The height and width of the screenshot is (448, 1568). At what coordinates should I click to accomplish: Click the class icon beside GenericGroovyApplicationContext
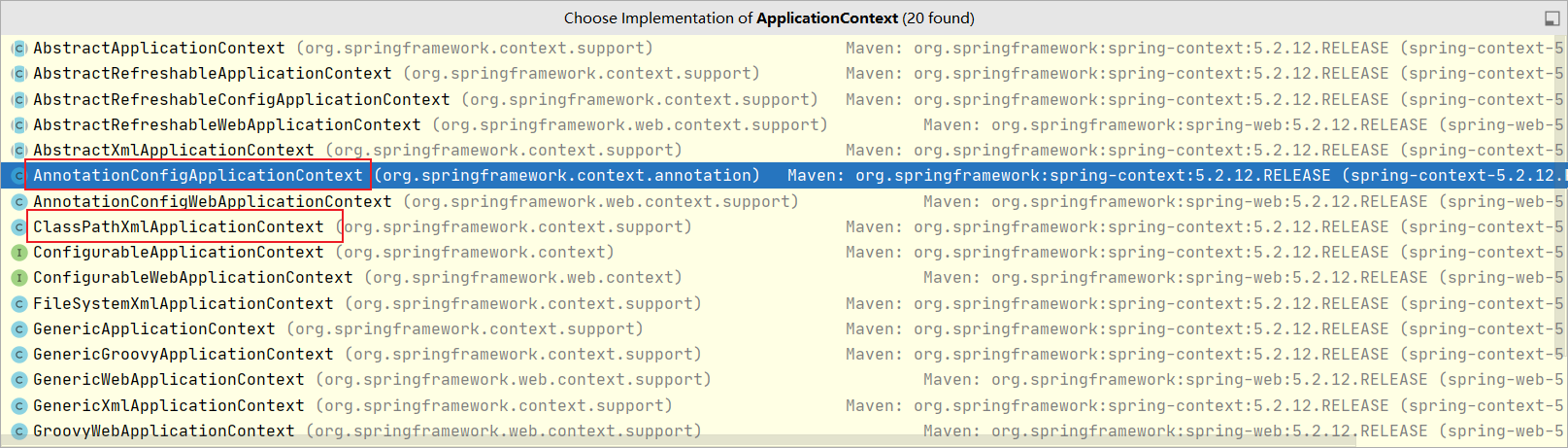point(18,355)
